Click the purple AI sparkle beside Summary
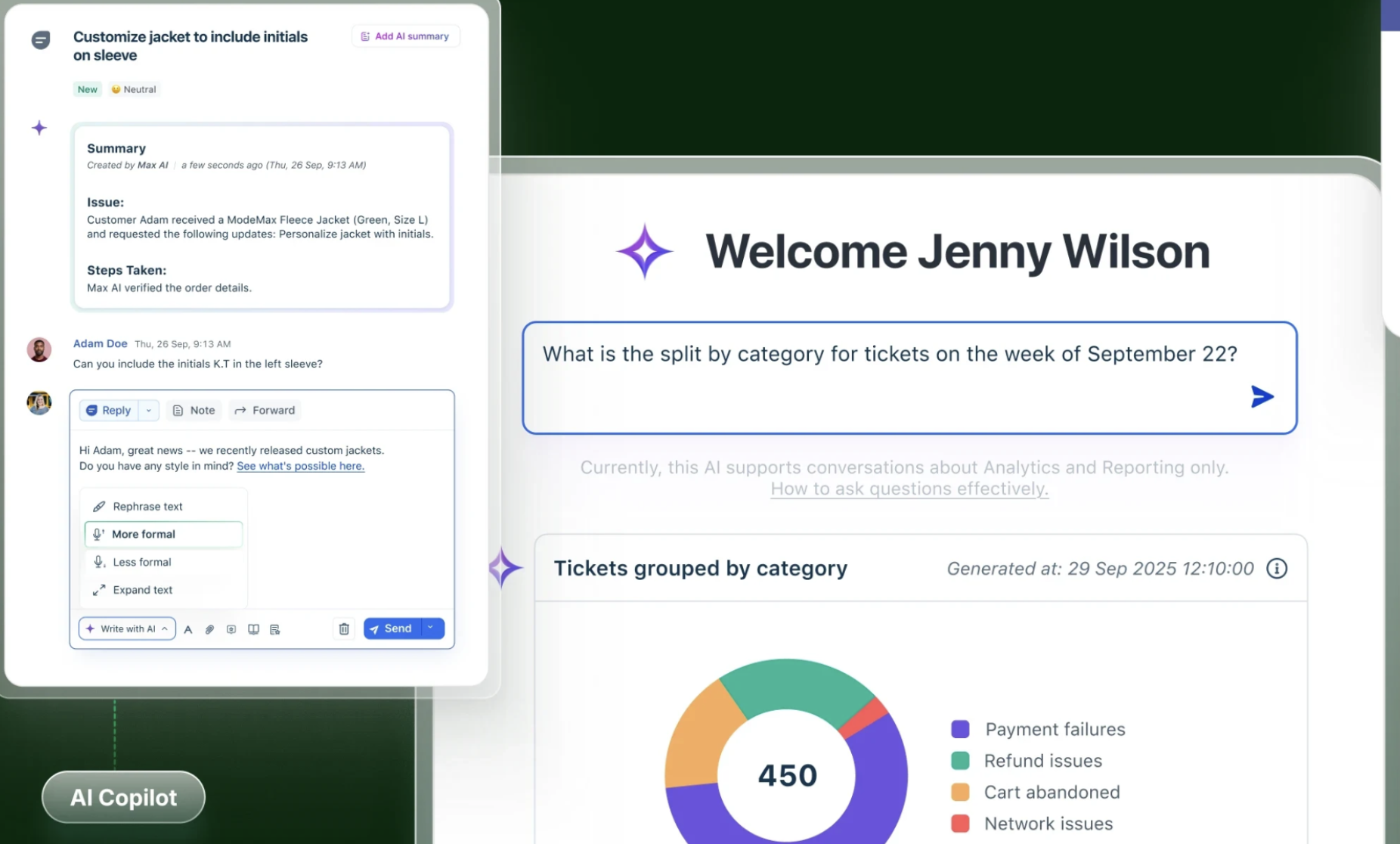This screenshot has width=1400, height=844. 39,128
